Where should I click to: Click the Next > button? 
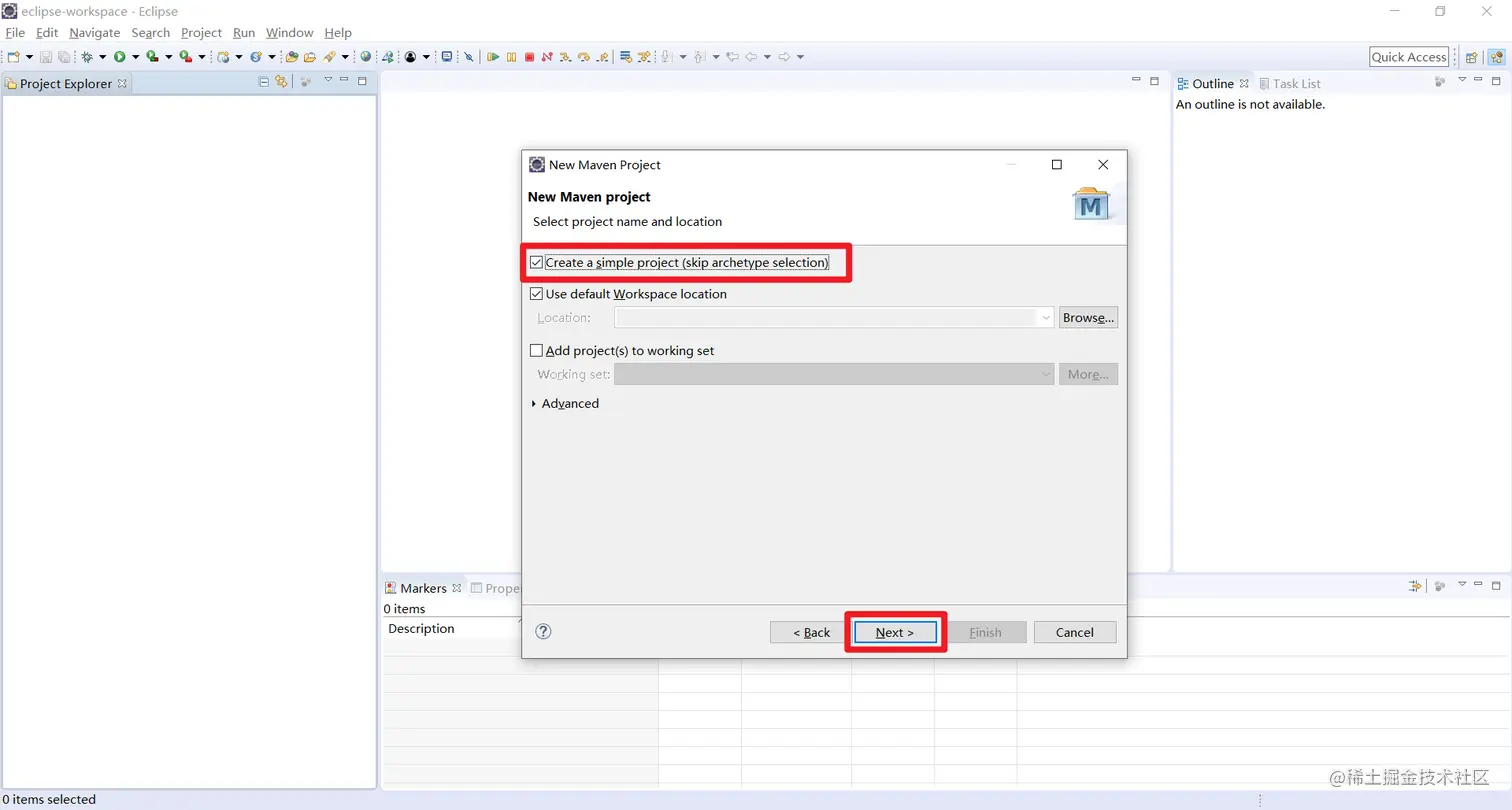click(x=895, y=632)
